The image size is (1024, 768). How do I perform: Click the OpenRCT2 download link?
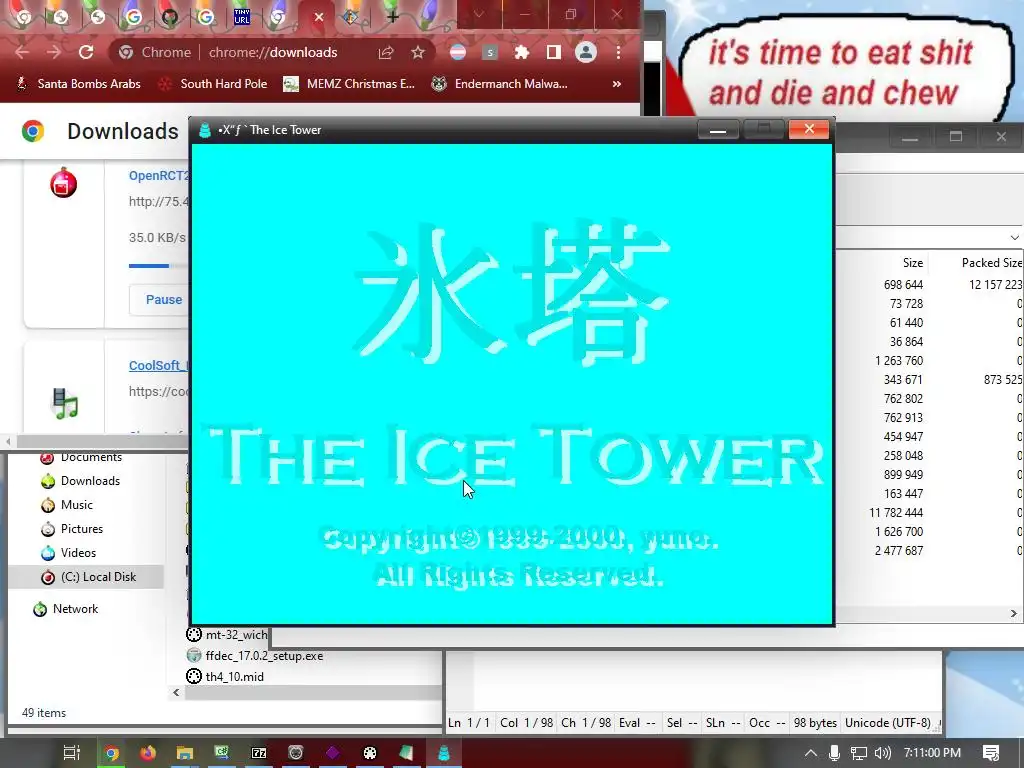pyautogui.click(x=159, y=176)
